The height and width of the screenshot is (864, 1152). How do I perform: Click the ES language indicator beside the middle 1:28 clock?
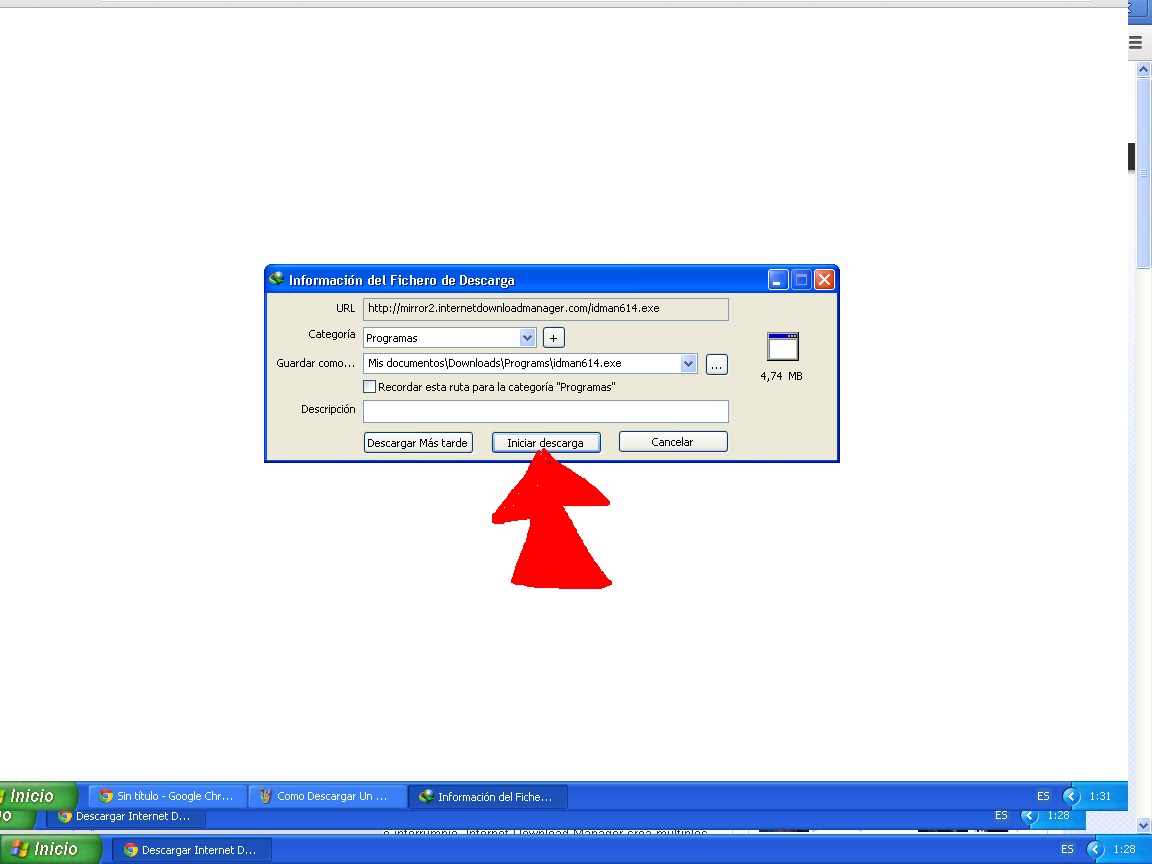coord(1001,816)
